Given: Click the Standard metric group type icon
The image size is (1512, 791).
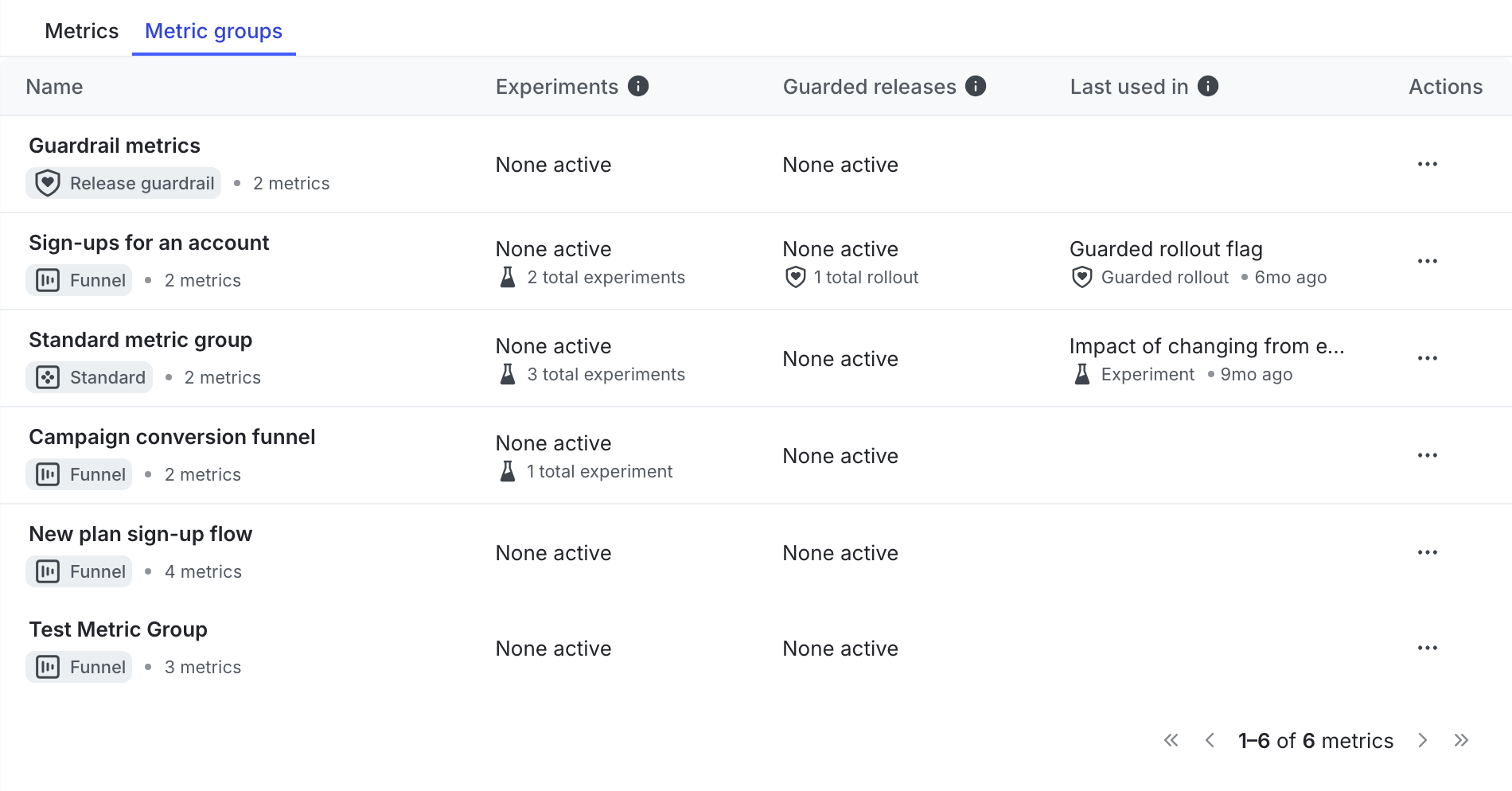Looking at the screenshot, I should tap(48, 377).
